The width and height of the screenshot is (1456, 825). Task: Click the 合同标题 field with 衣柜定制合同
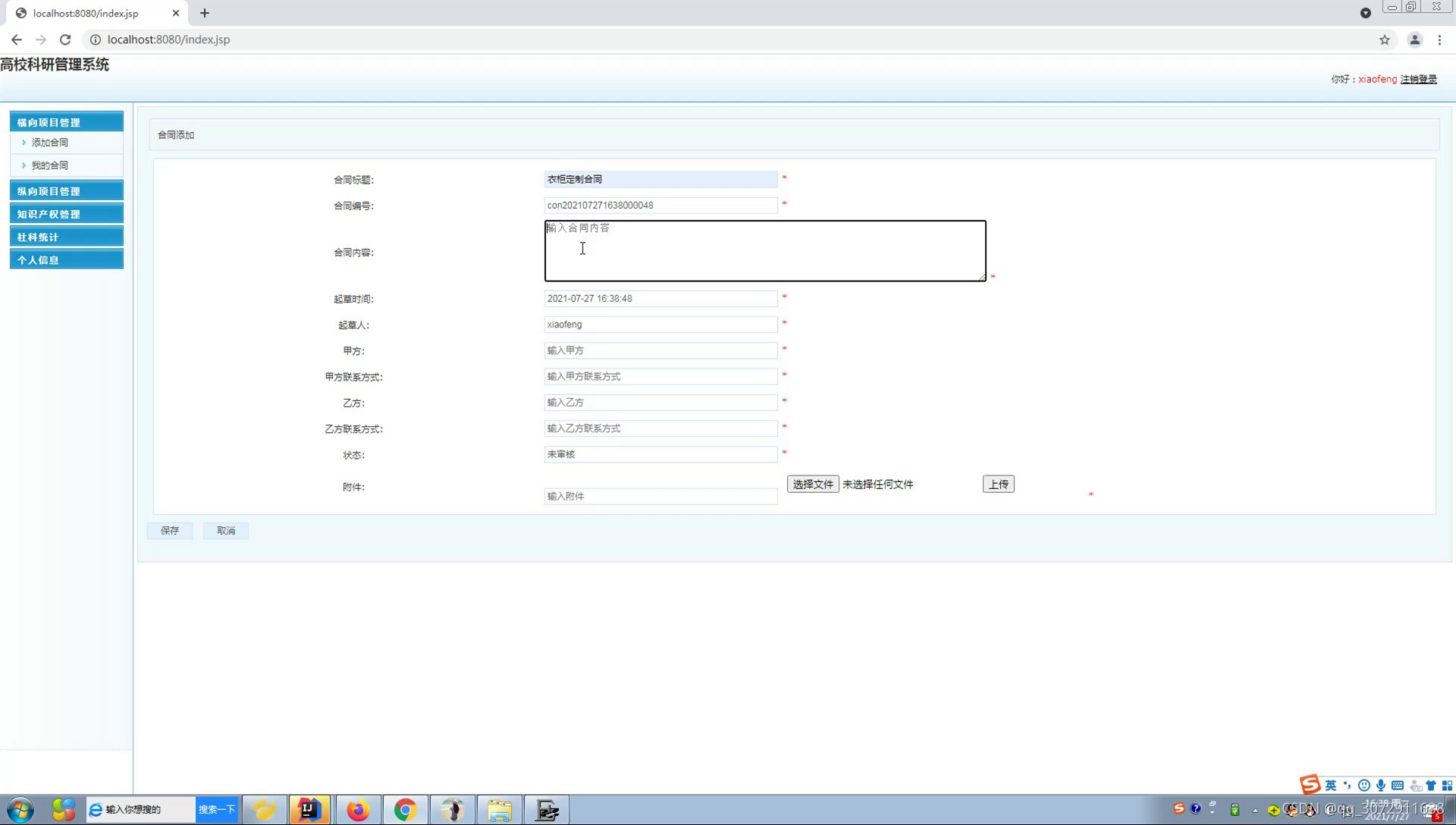click(x=661, y=179)
